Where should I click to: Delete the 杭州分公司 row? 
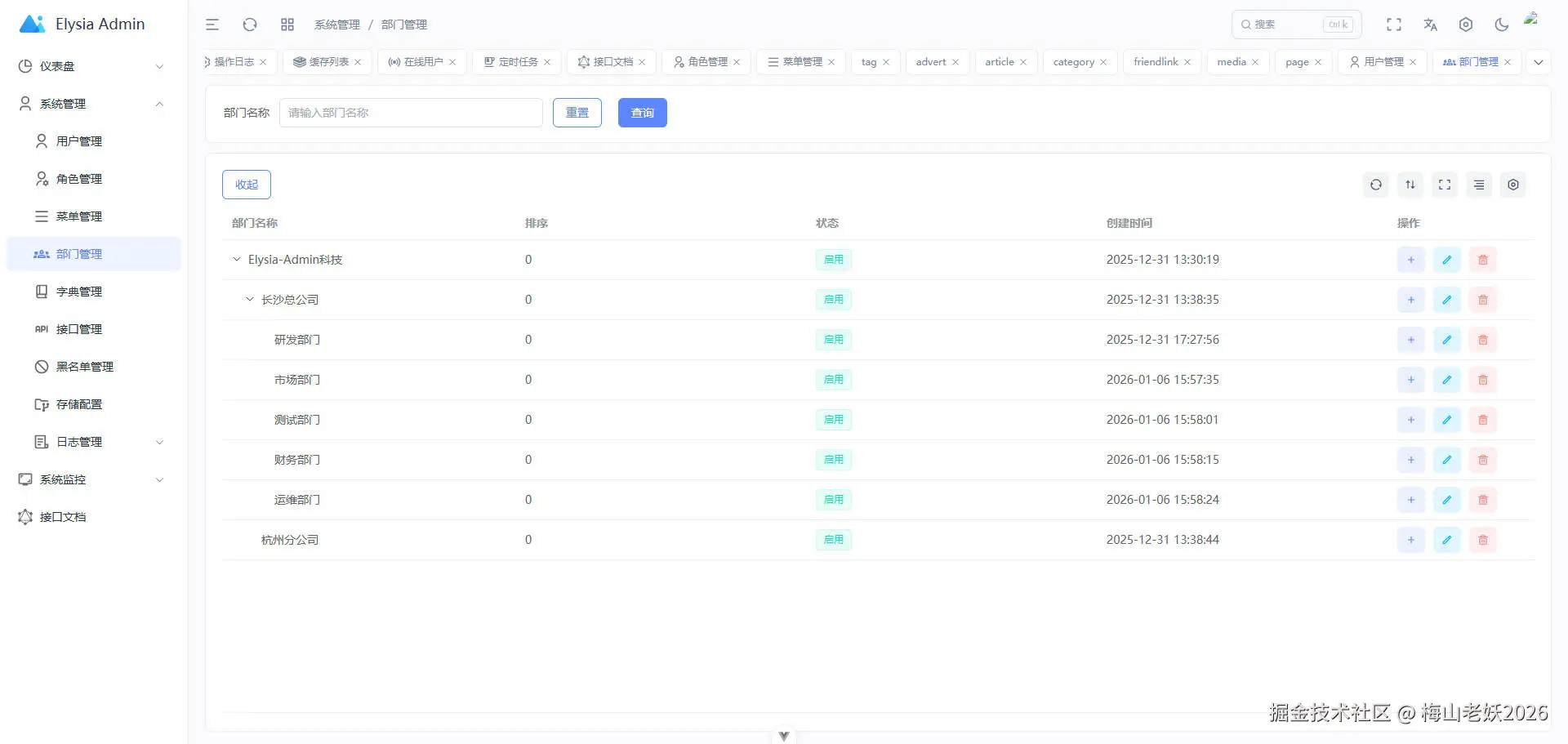(1483, 540)
